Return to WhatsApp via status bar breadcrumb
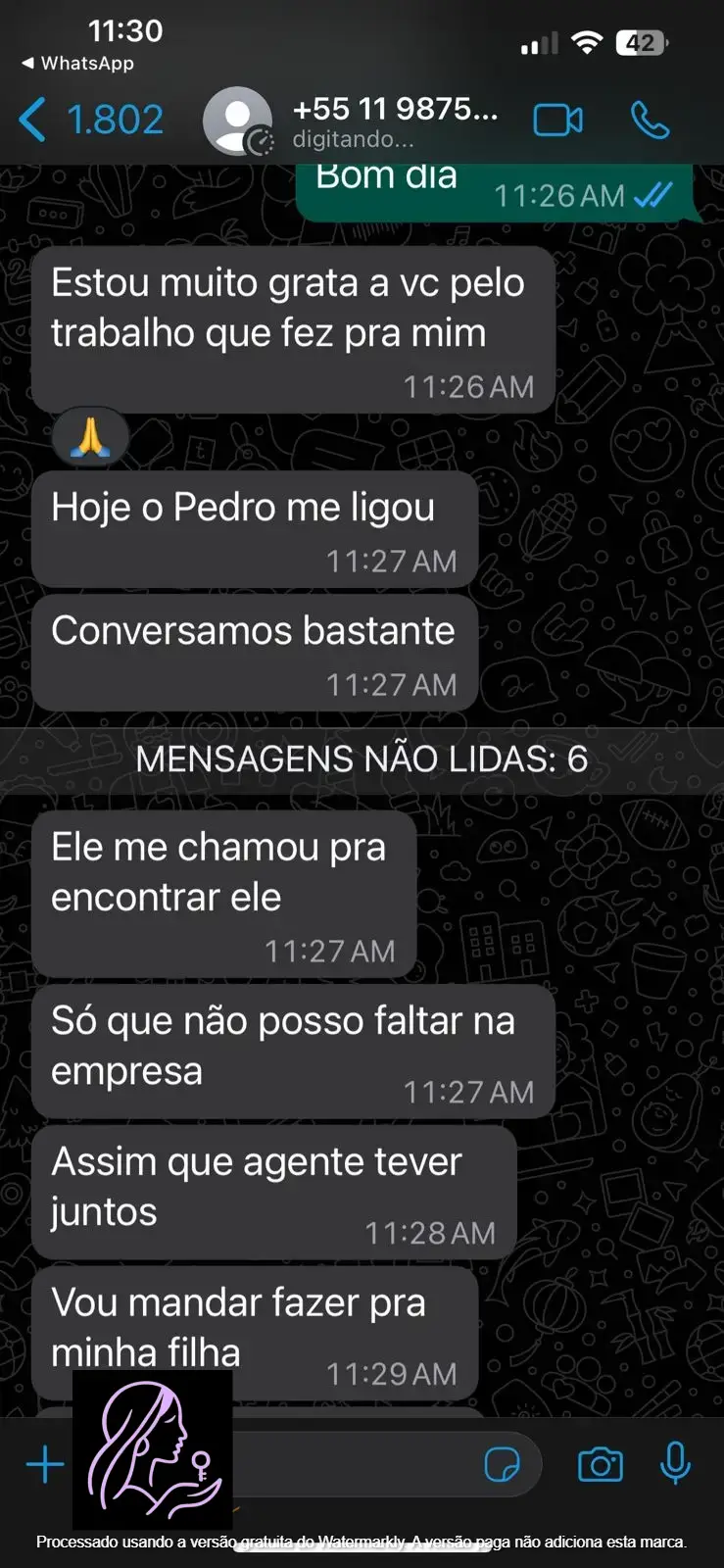 (77, 63)
